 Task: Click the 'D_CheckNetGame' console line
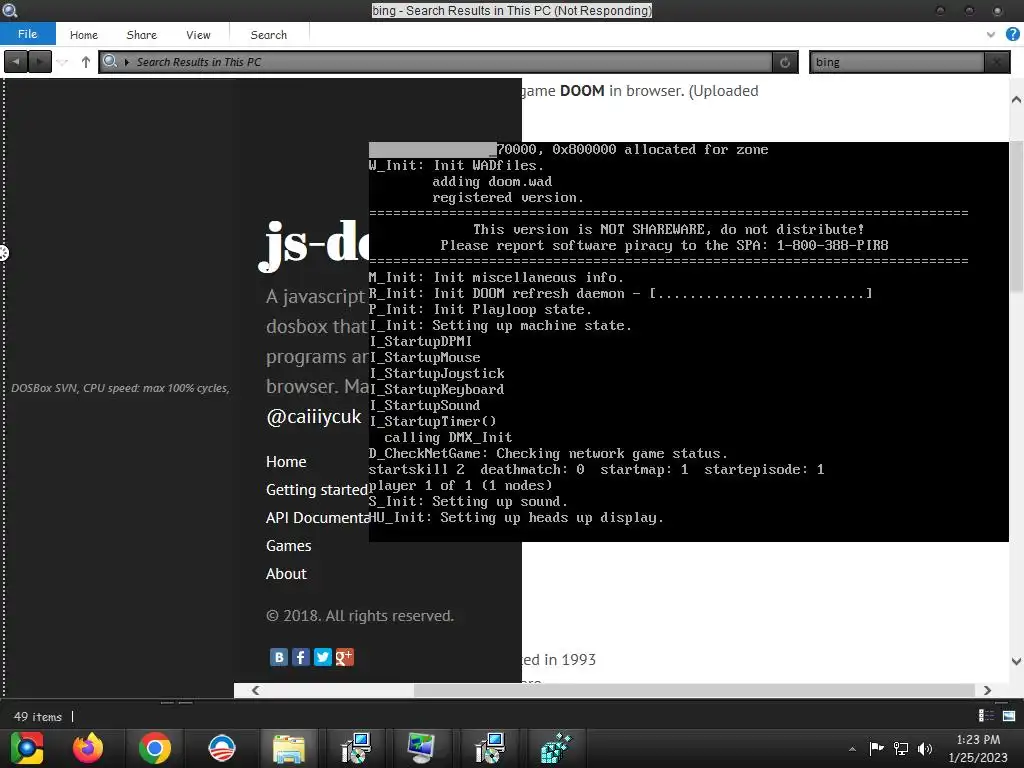click(548, 453)
